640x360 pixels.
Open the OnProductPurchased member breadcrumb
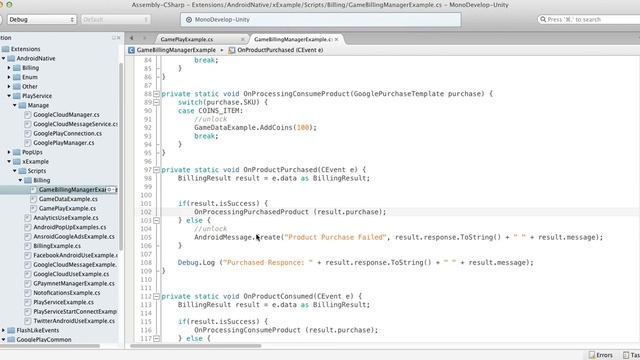280,50
